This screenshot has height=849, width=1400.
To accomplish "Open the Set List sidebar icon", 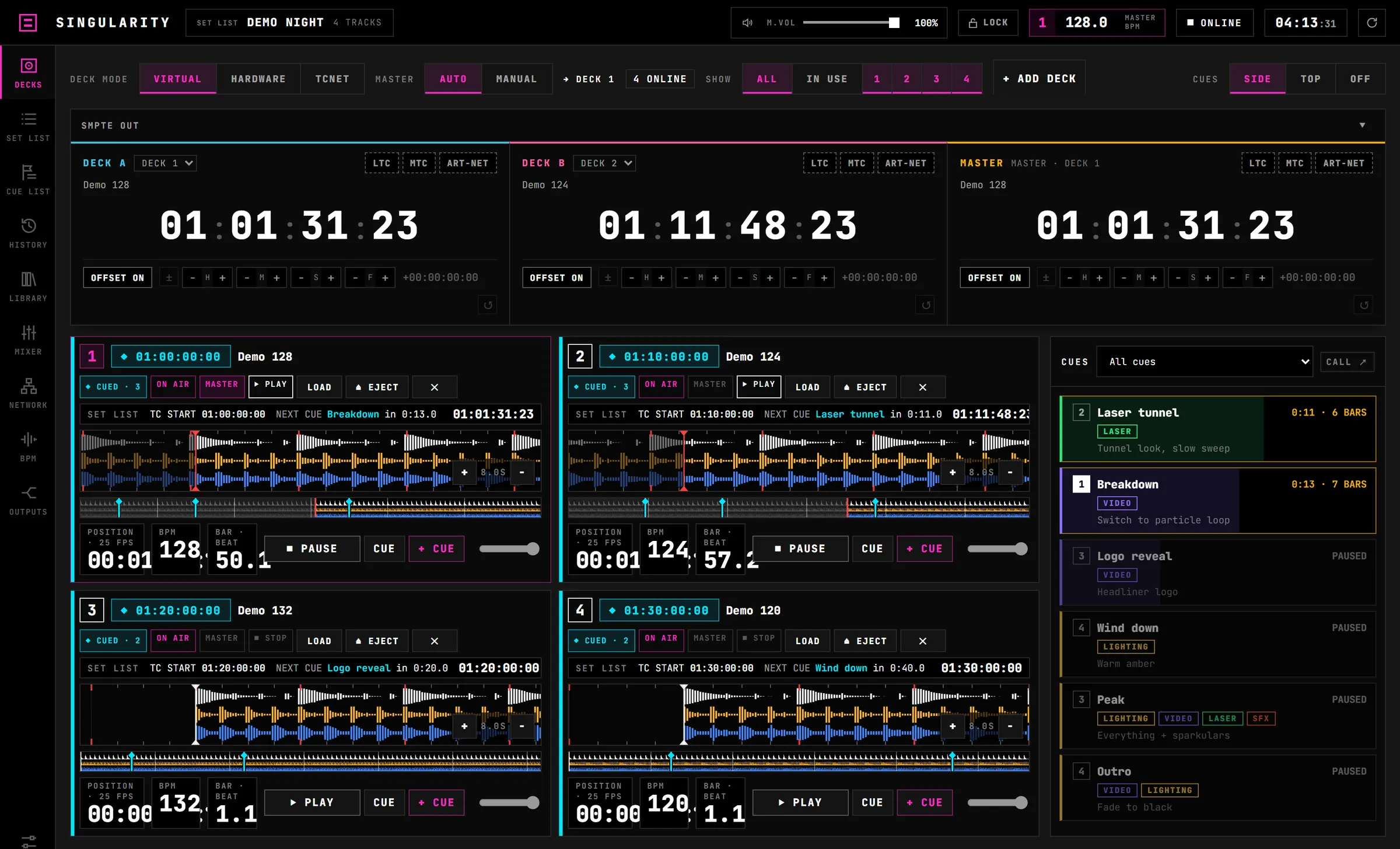I will pos(28,127).
